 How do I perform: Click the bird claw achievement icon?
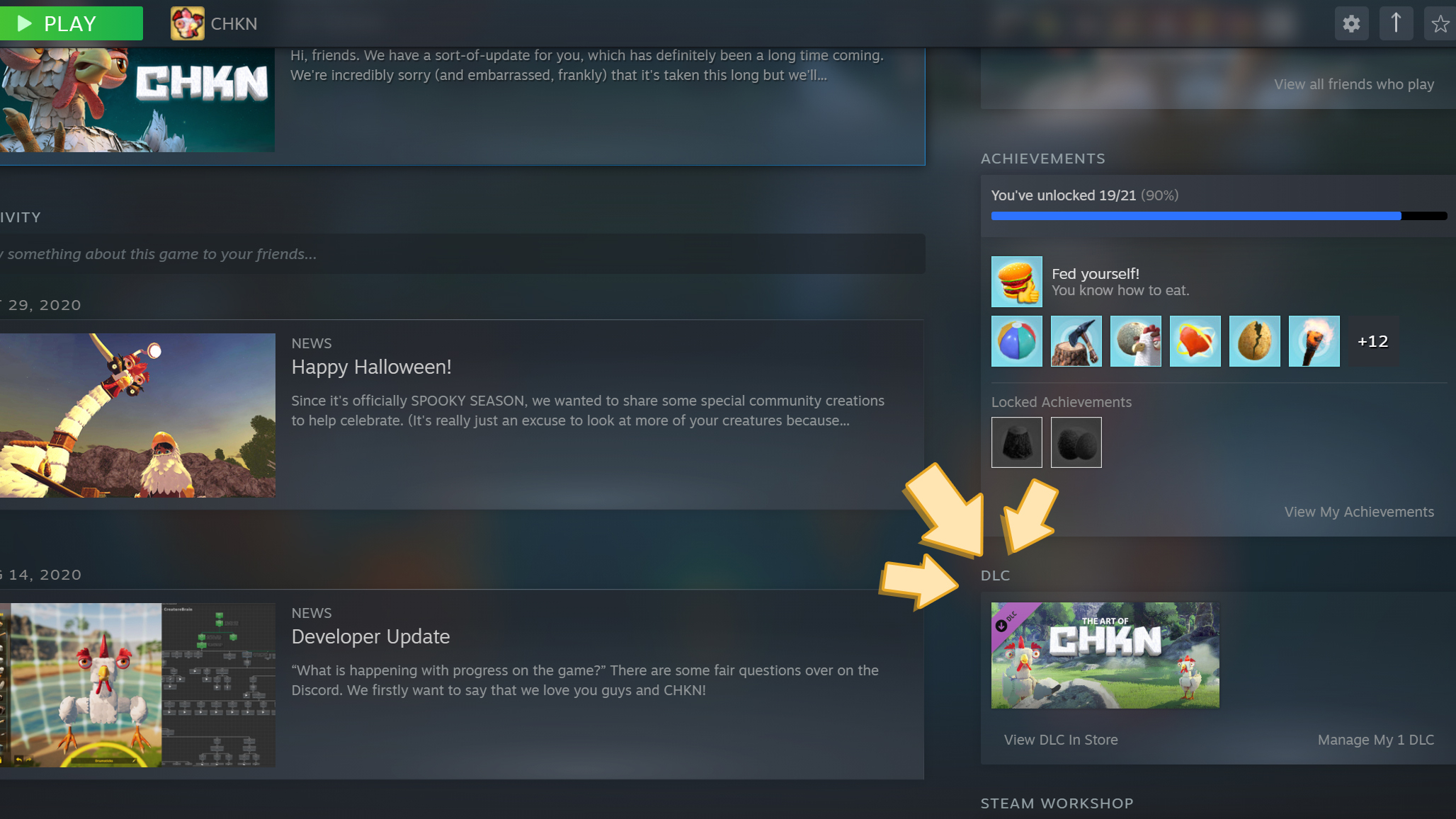click(x=1076, y=341)
